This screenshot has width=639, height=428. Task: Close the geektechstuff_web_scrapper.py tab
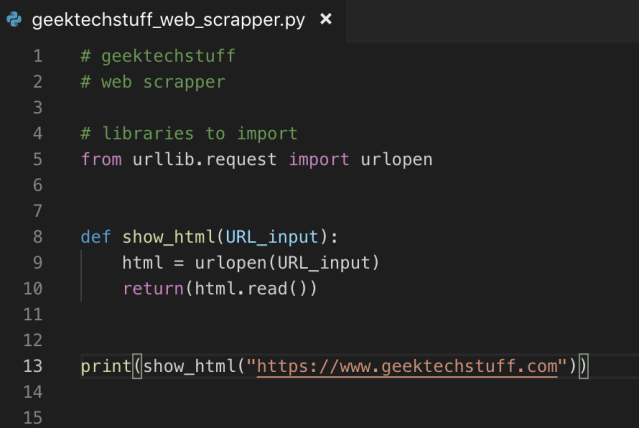pyautogui.click(x=326, y=19)
